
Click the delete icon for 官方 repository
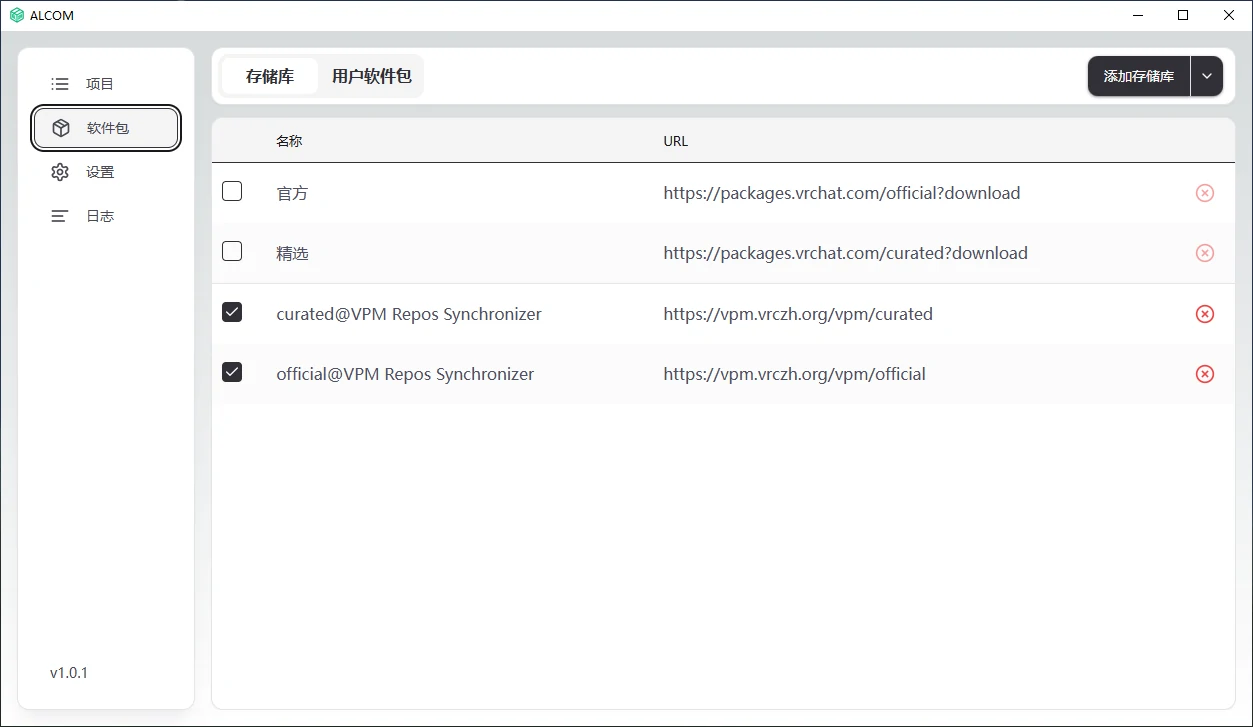[x=1205, y=193]
